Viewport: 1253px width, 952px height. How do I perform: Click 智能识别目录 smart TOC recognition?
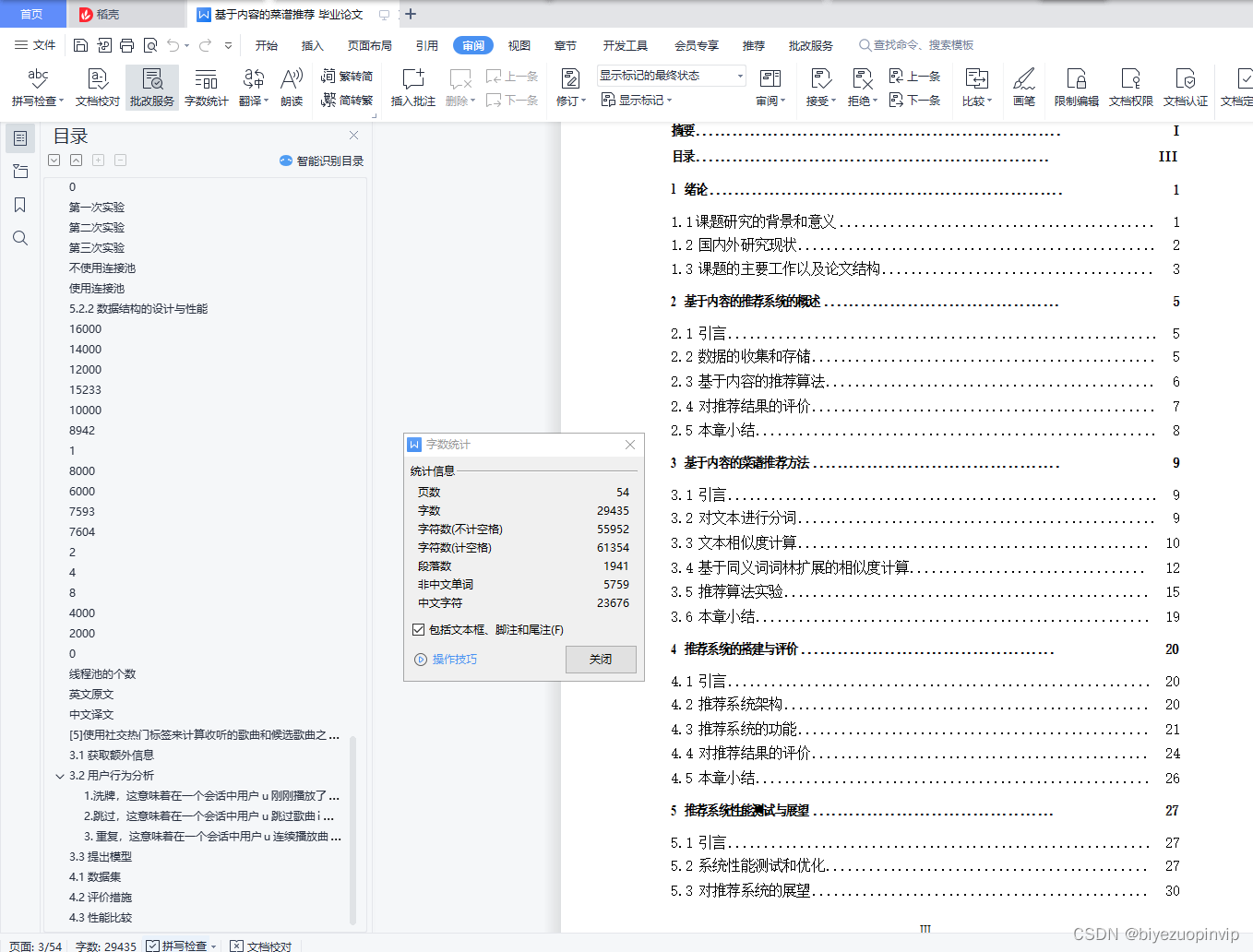[x=321, y=161]
